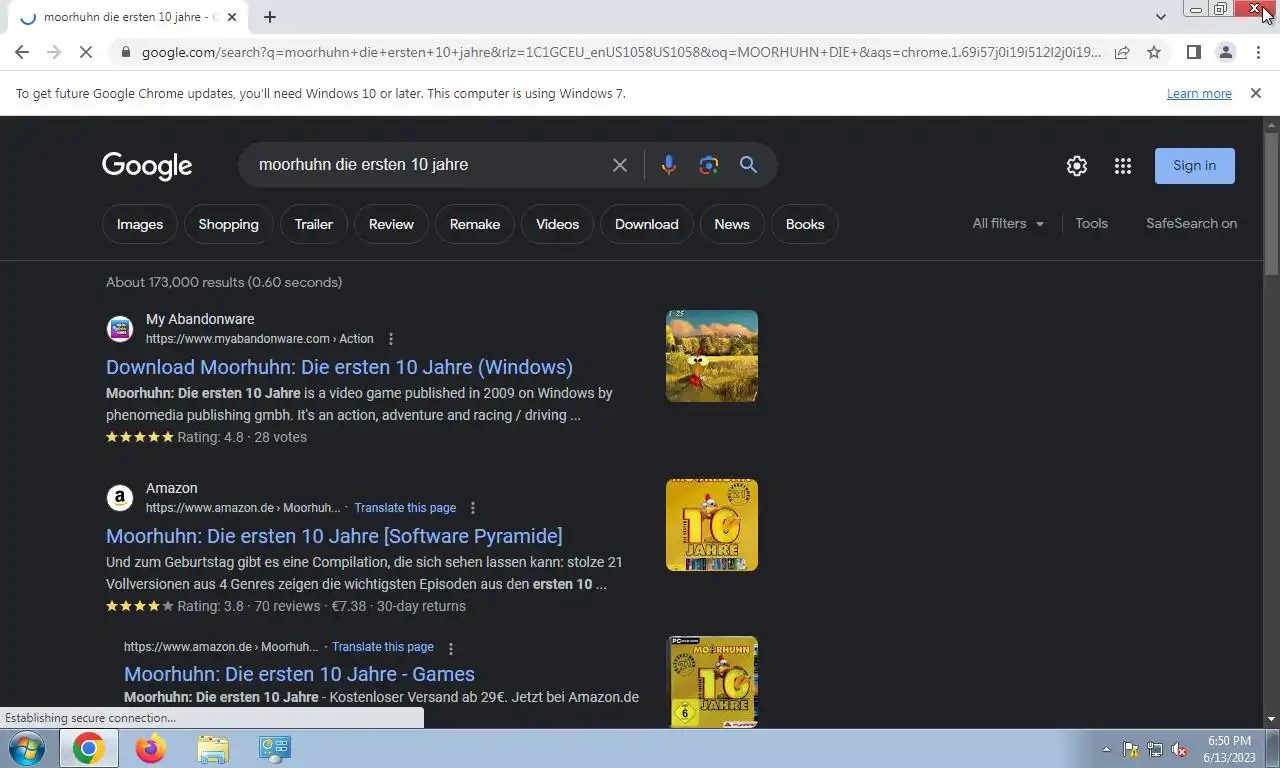This screenshot has width=1280, height=768.
Task: Go to the Google homepage logo
Action: coord(147,166)
